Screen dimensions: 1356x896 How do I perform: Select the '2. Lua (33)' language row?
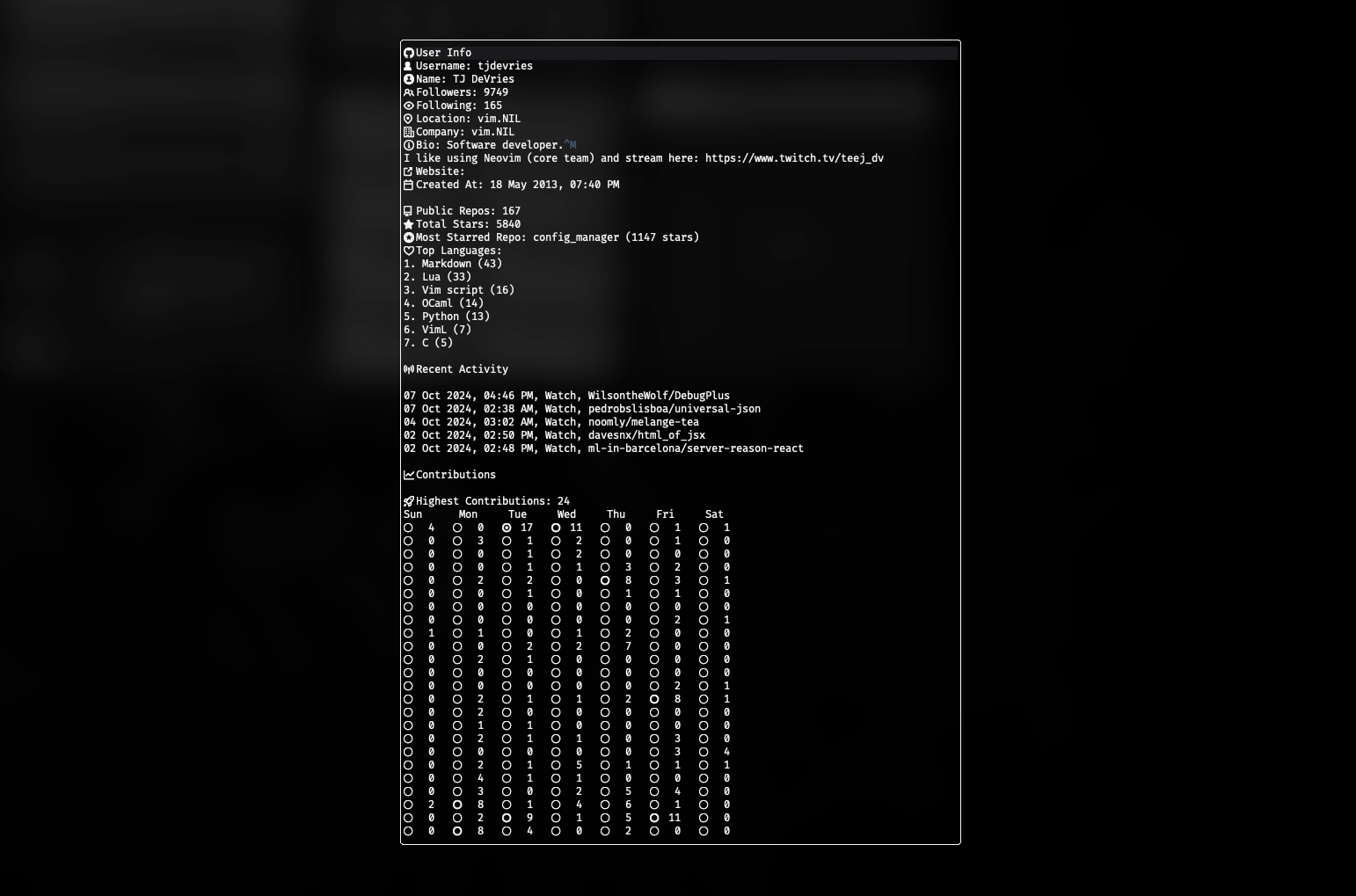(x=437, y=277)
